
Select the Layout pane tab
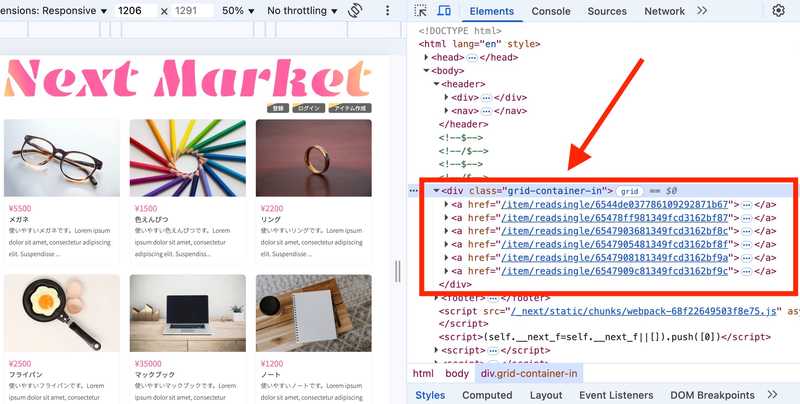pos(546,395)
